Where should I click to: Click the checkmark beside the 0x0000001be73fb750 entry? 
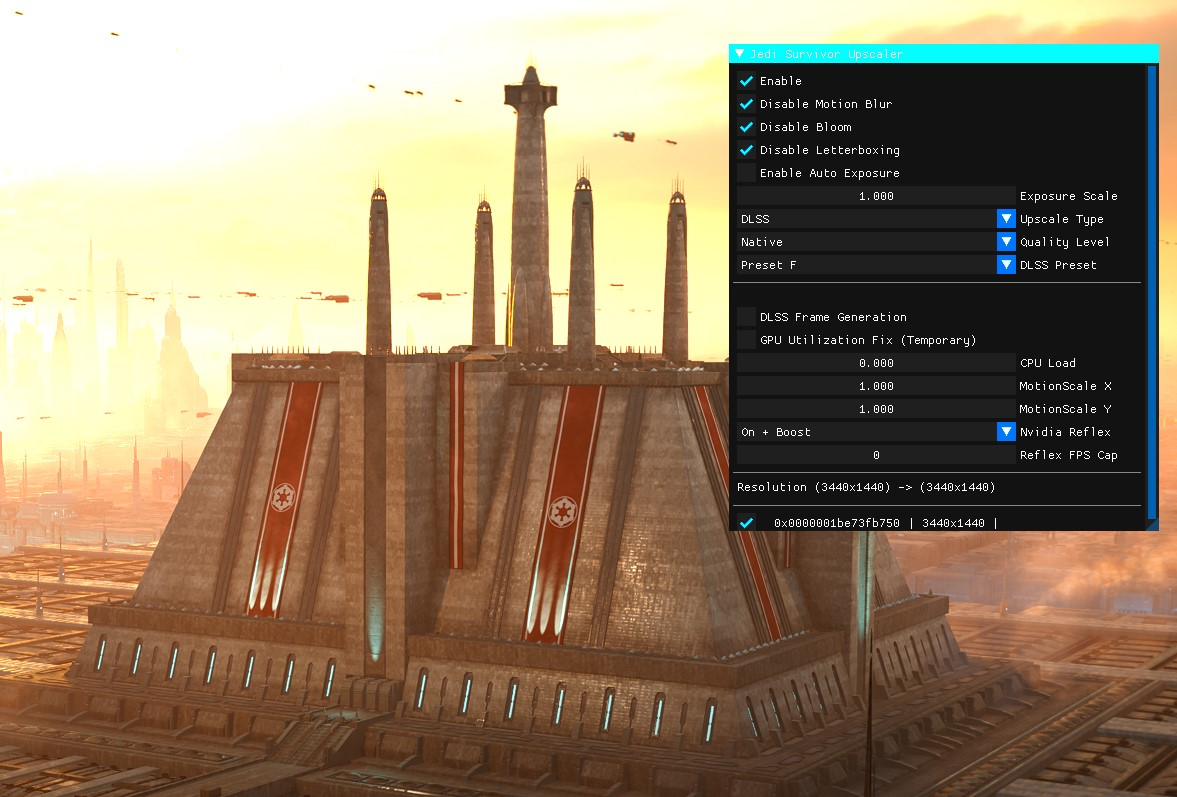[746, 521]
